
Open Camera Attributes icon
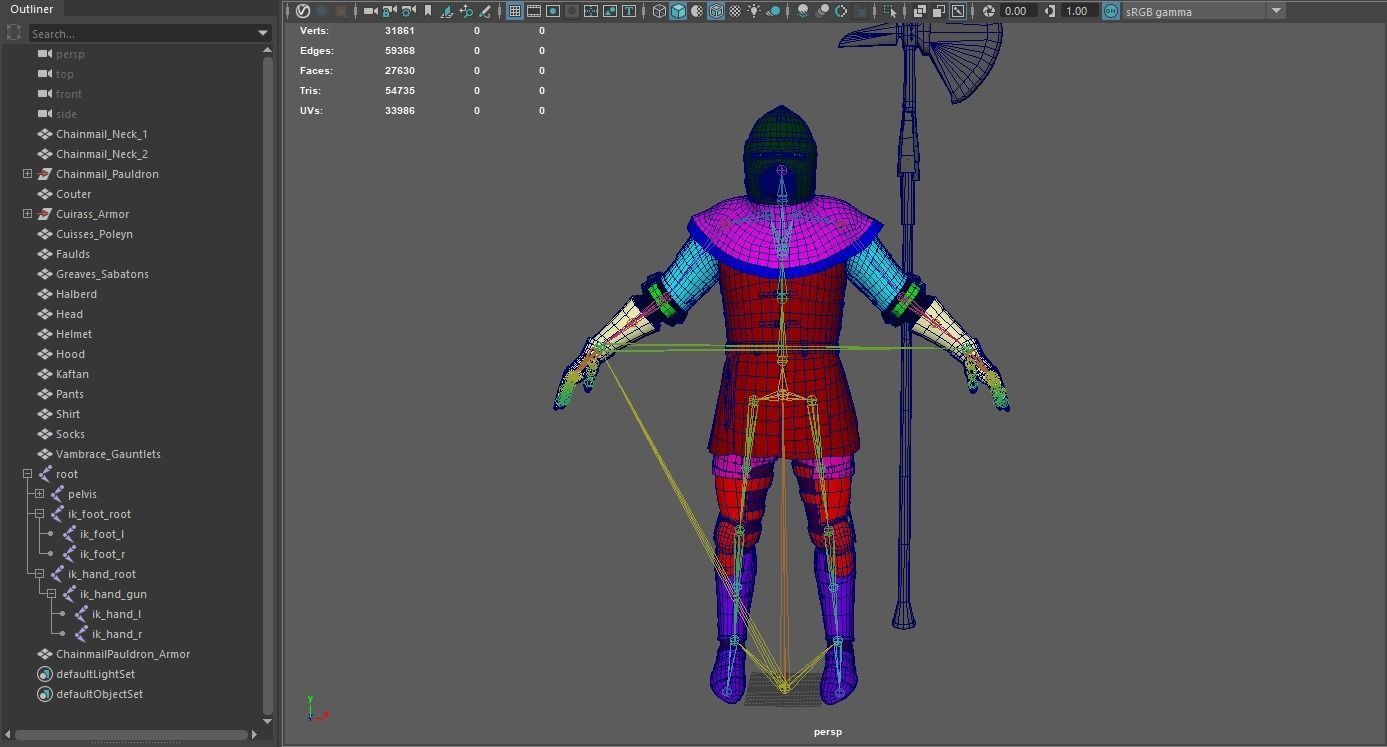pyautogui.click(x=408, y=11)
